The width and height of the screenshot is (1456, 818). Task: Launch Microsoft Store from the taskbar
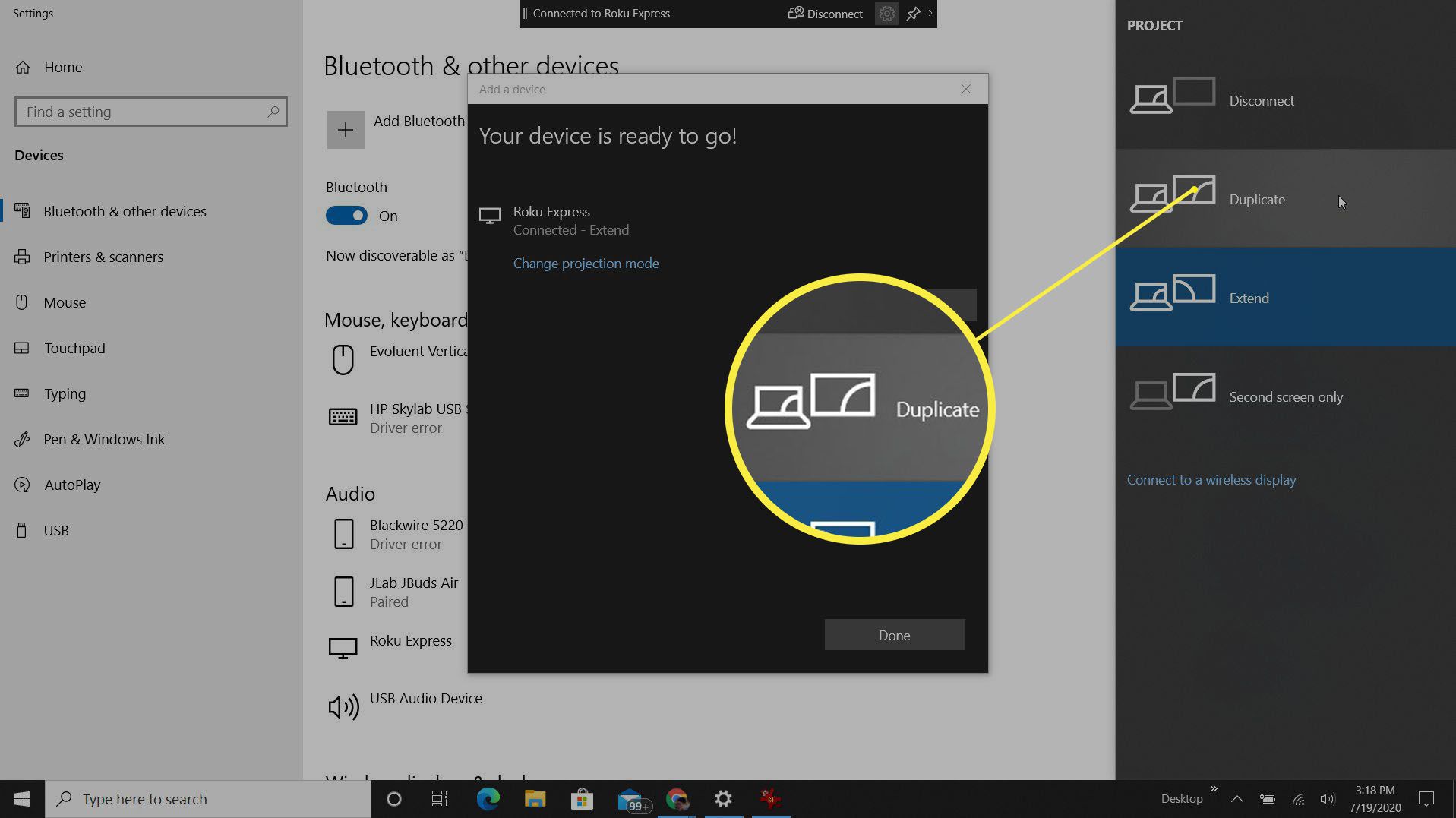pyautogui.click(x=582, y=799)
